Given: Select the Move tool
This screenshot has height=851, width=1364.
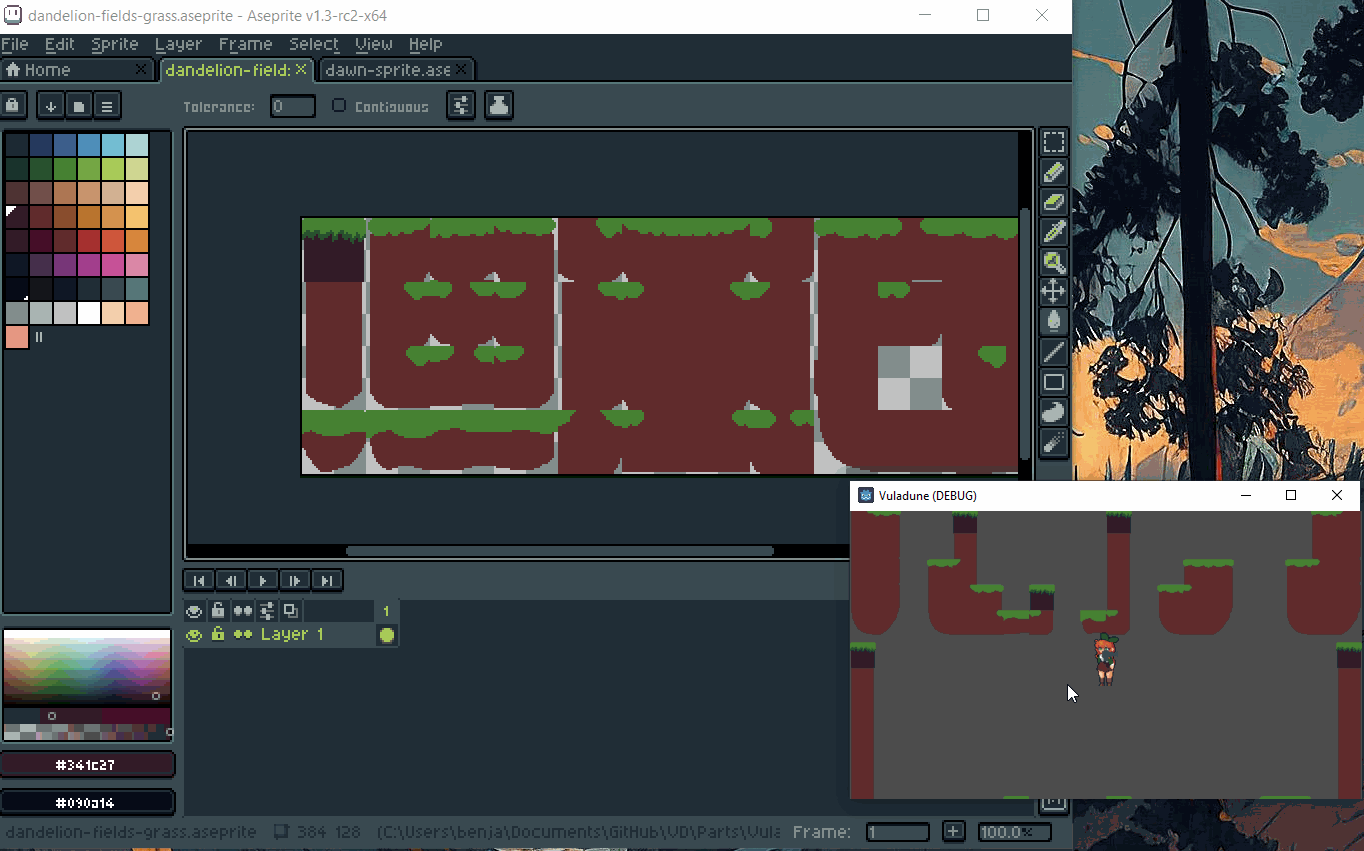Looking at the screenshot, I should tap(1053, 292).
